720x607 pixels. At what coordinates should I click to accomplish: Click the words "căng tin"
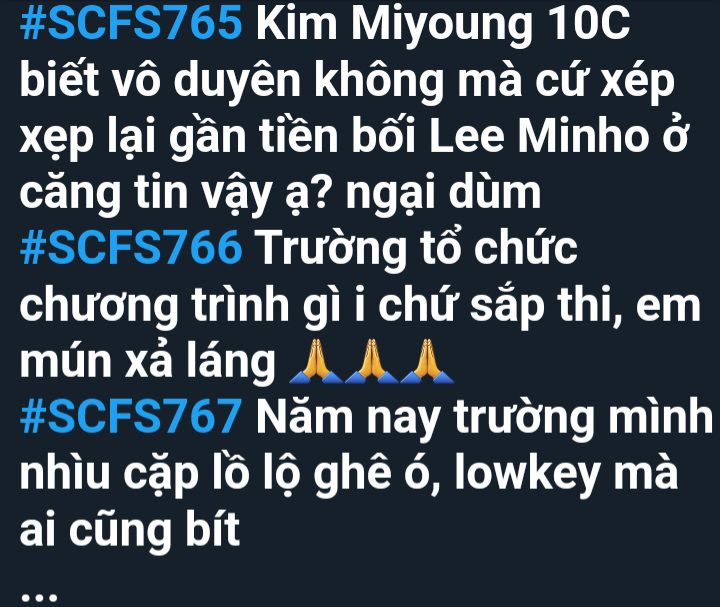pyautogui.click(x=104, y=193)
